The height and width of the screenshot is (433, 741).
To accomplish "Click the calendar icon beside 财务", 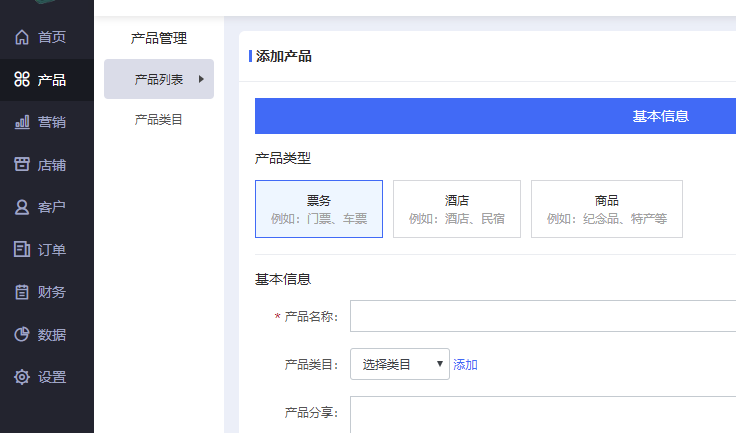I will point(22,292).
